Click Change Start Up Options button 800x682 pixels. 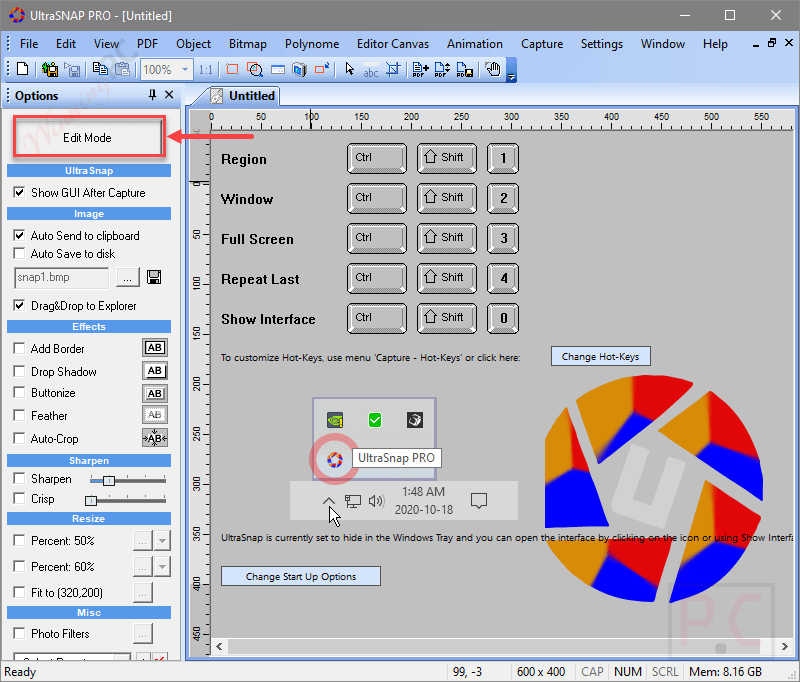pos(301,576)
